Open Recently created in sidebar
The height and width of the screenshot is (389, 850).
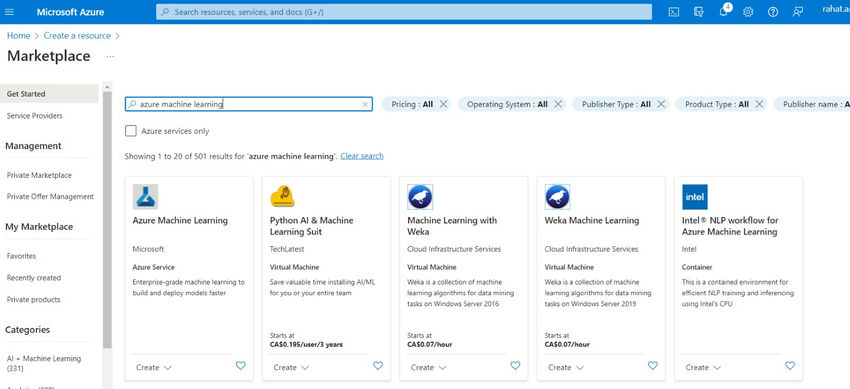34,277
